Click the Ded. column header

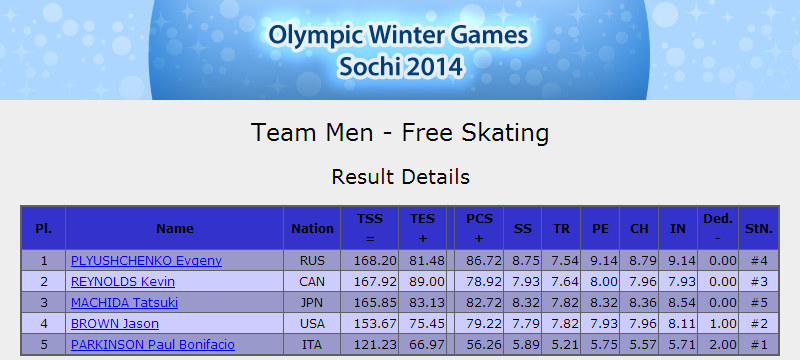coord(718,228)
